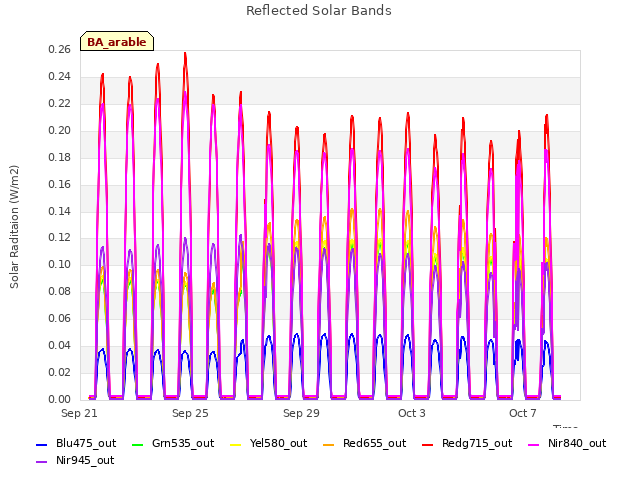
Task: Click the Oct 7 x-axis tick label
Action: [523, 413]
